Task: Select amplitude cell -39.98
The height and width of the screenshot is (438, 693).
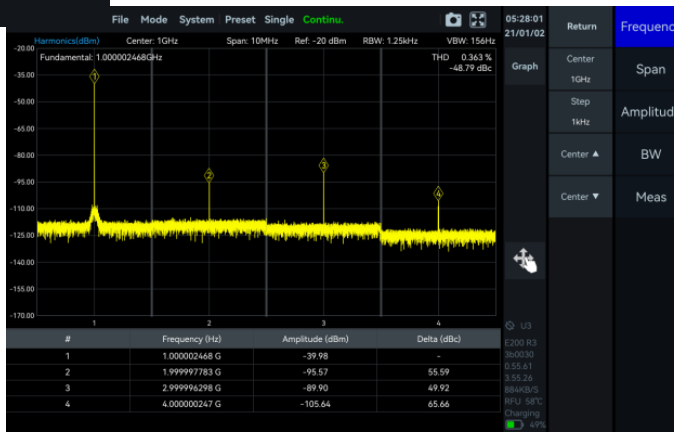Action: point(315,356)
